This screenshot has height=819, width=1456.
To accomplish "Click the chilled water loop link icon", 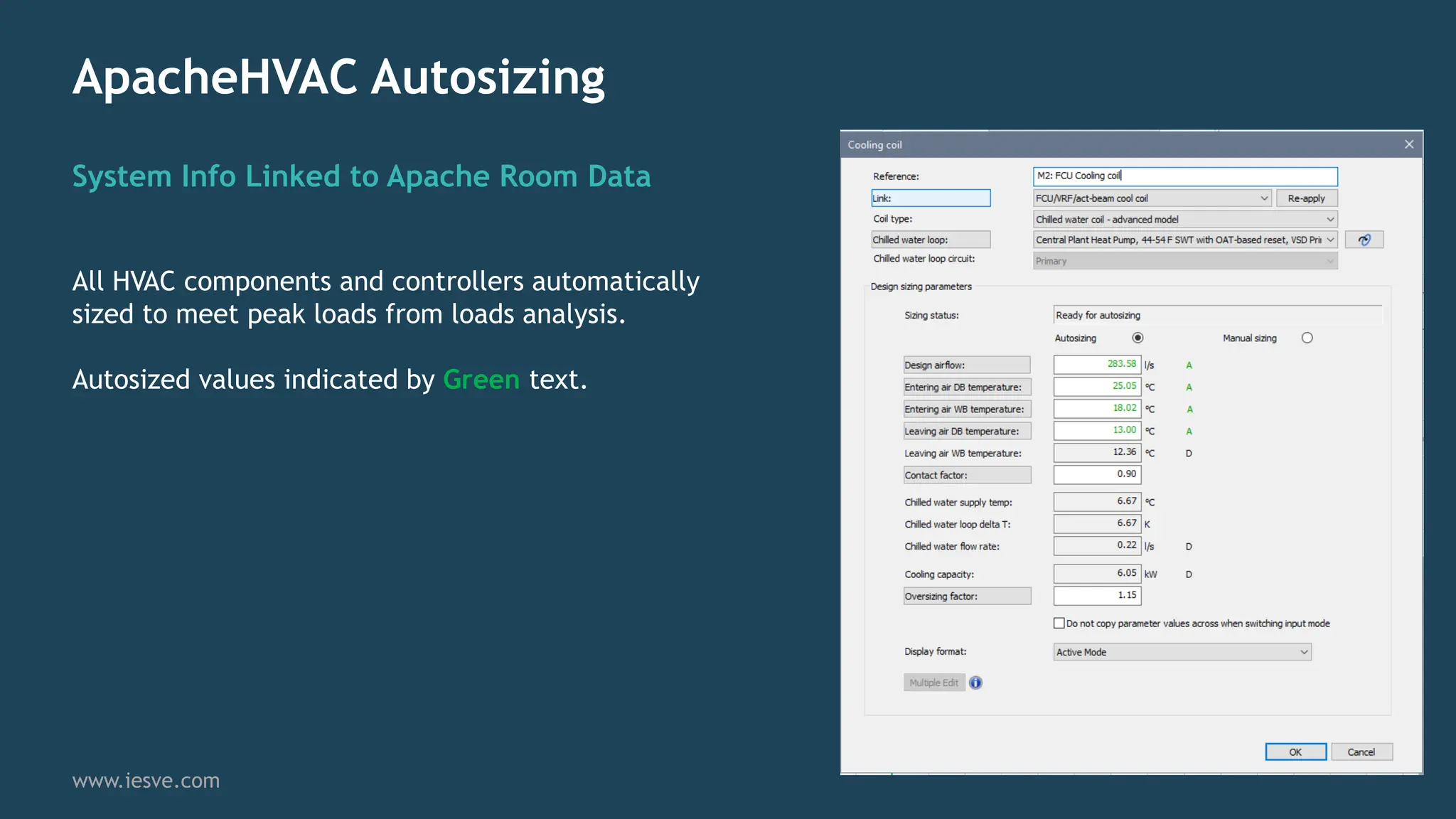I will (1364, 240).
